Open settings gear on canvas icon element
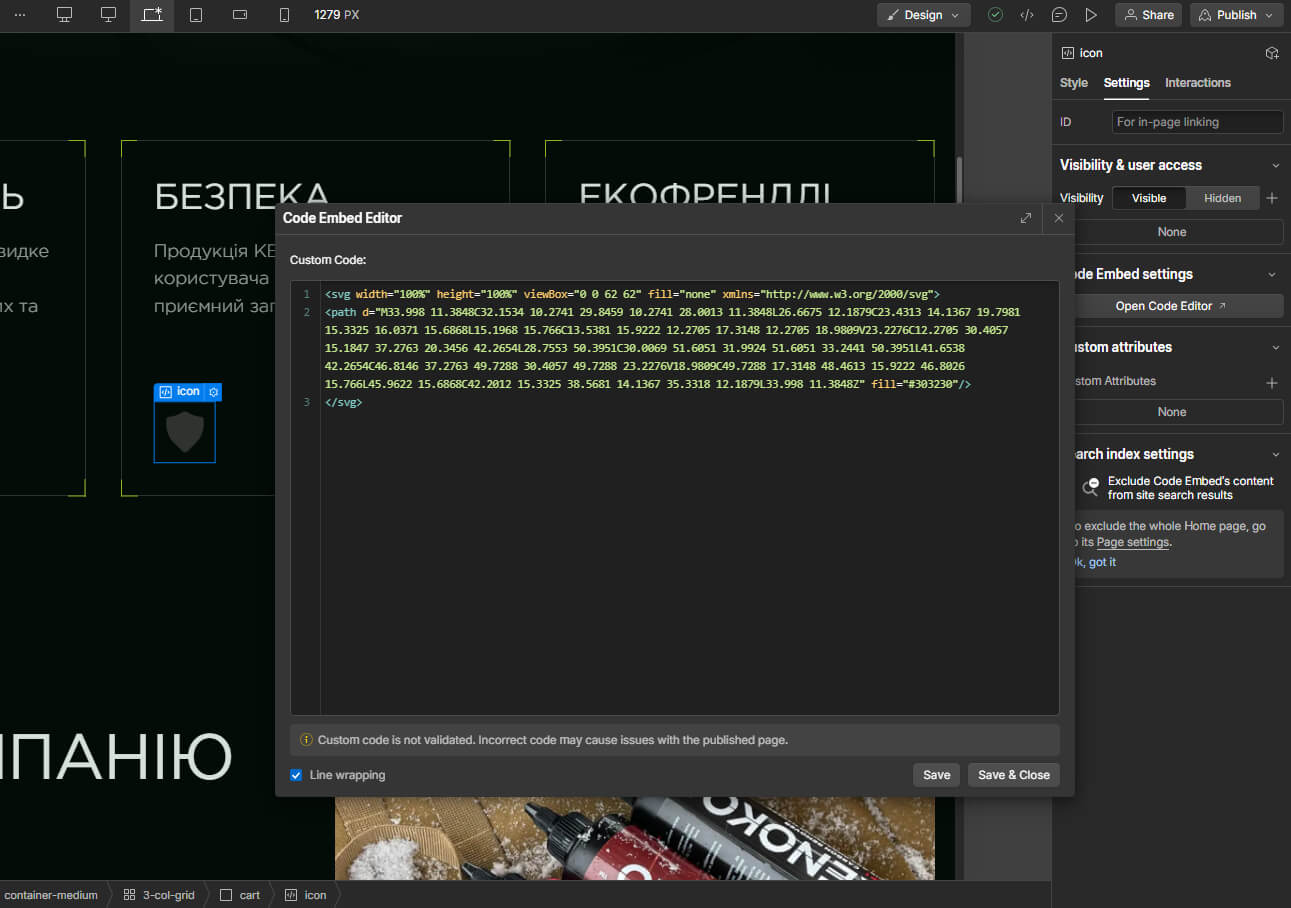1291x908 pixels. [213, 392]
